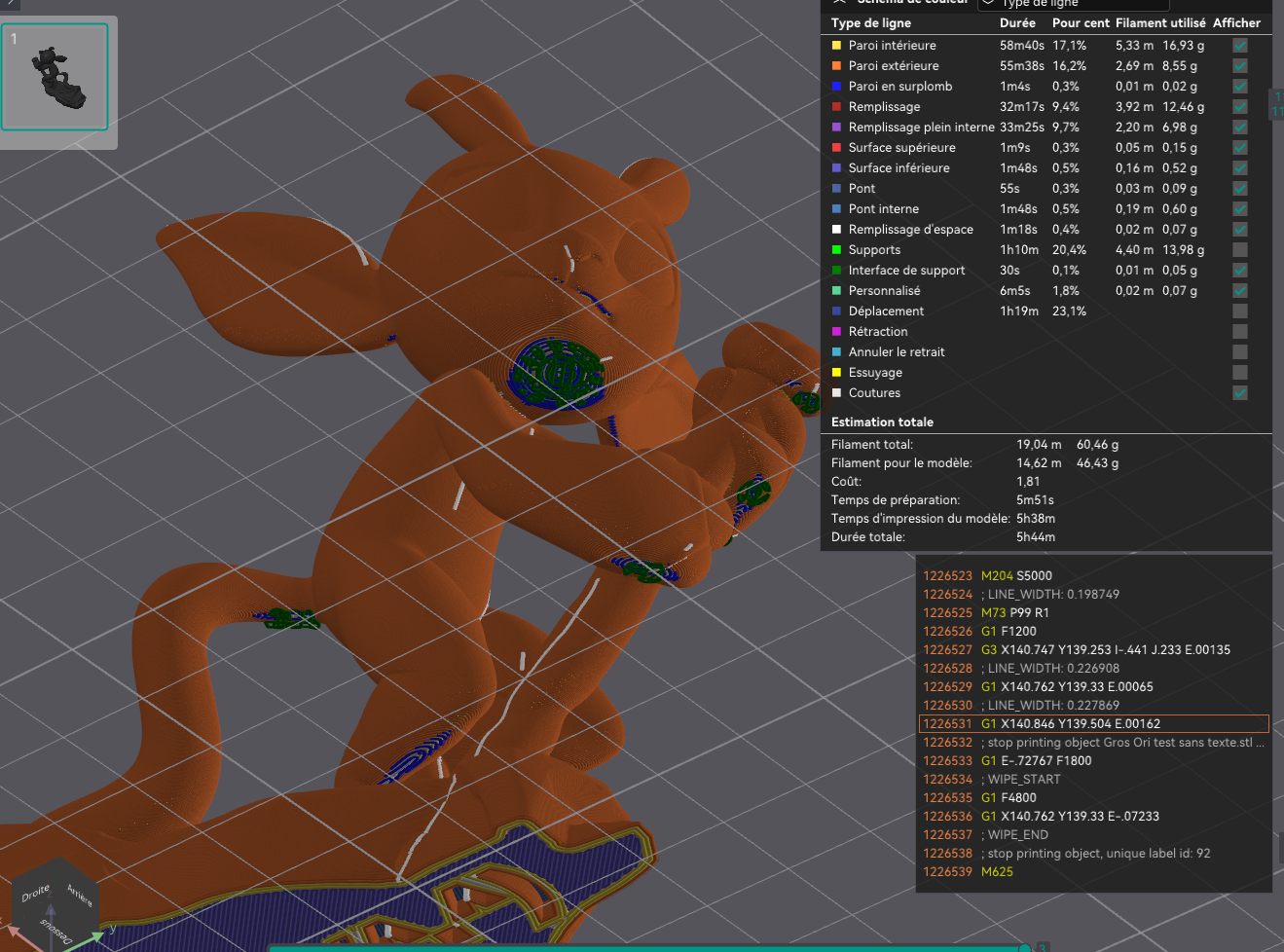Enable the Supports display checkbox
The width and height of the screenshot is (1284, 952).
tap(1240, 249)
